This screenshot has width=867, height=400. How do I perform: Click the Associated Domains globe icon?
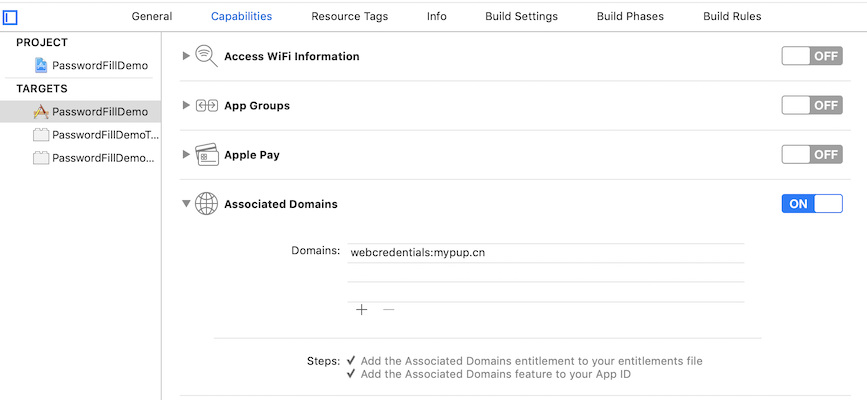tap(206, 204)
